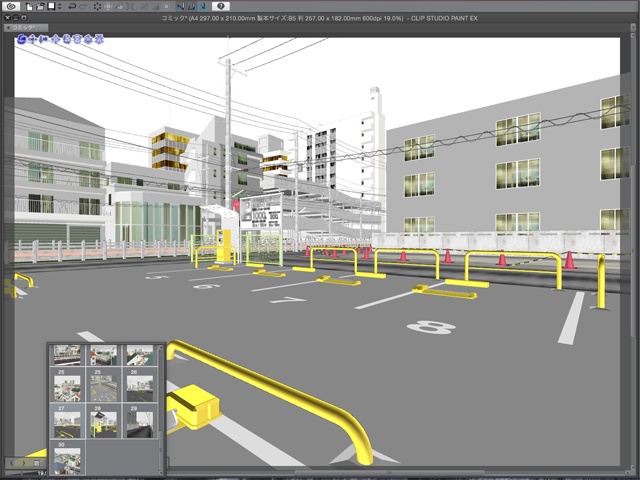Screen dimensions: 640x480
Task: Choose camera preset thumbnail 26
Action: coord(140,385)
